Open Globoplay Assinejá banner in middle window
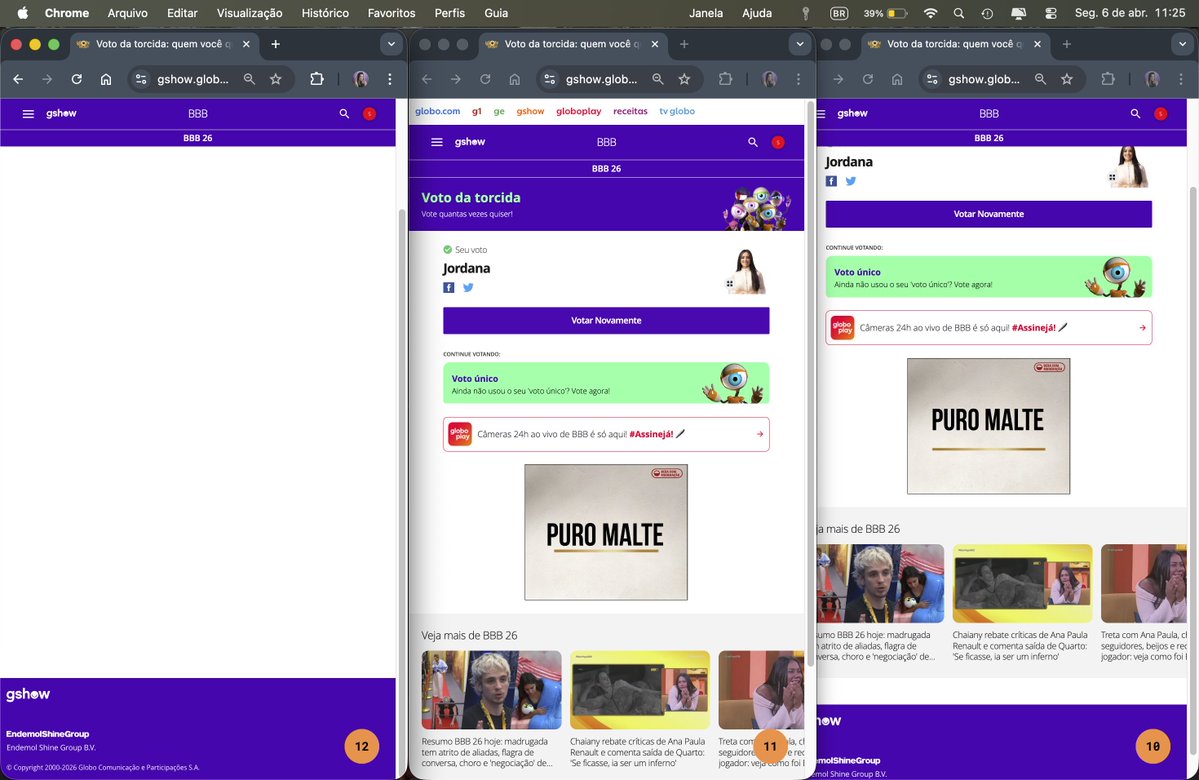Viewport: 1199px width, 780px height. (x=606, y=434)
